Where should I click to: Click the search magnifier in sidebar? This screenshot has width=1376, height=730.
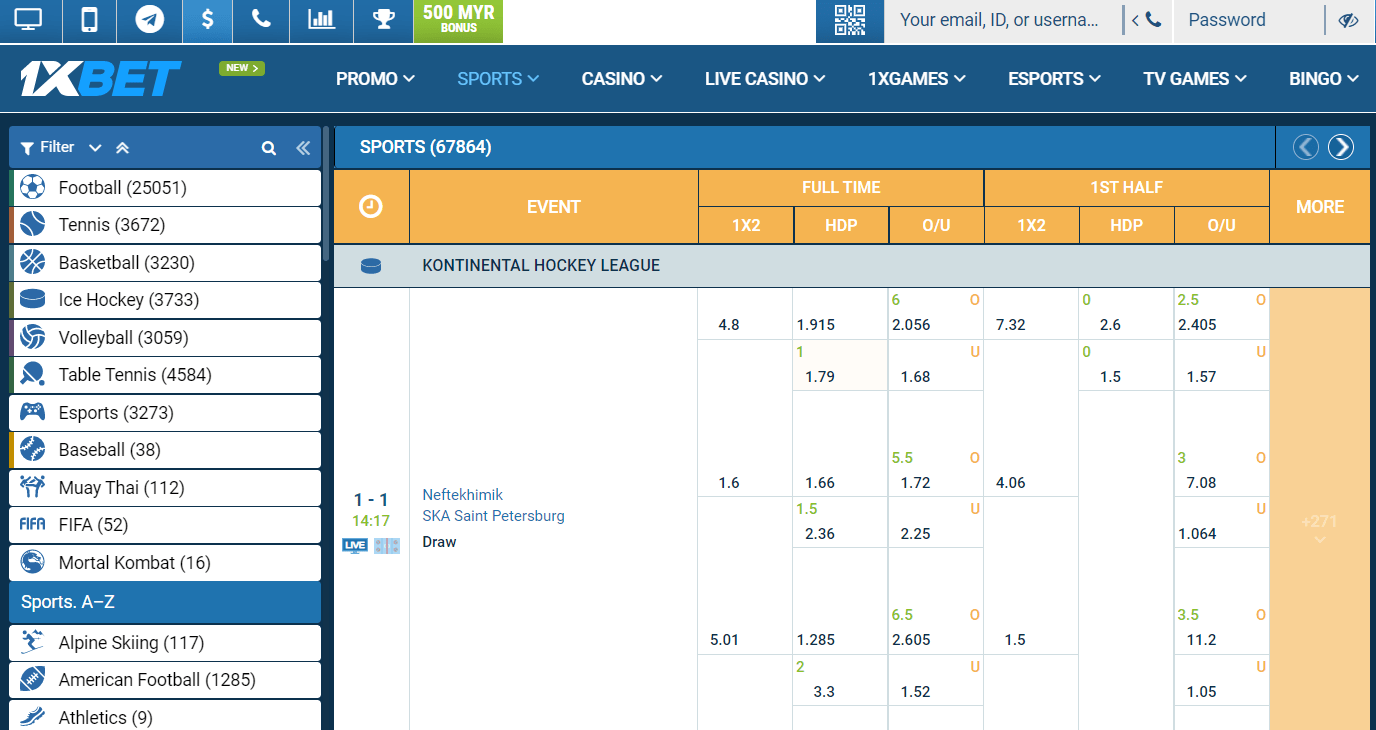click(x=268, y=148)
